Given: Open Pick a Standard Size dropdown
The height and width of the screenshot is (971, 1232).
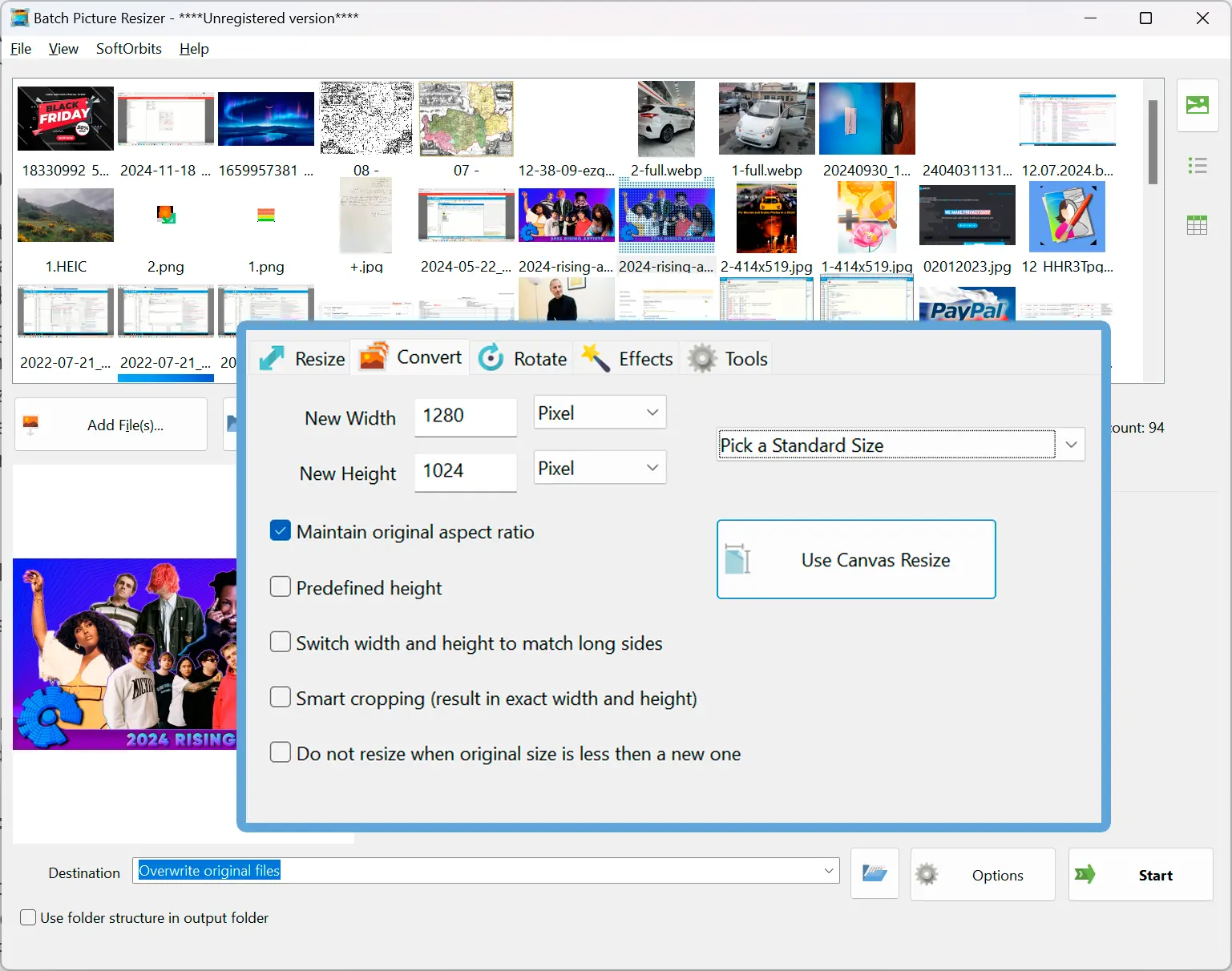Looking at the screenshot, I should [901, 445].
